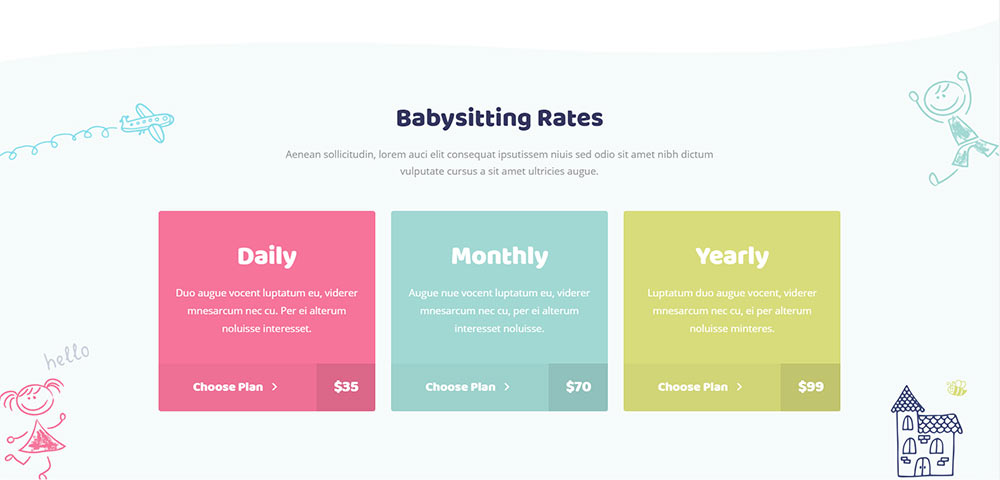Click the arrow beside Daily Choose Plan

click(274, 387)
